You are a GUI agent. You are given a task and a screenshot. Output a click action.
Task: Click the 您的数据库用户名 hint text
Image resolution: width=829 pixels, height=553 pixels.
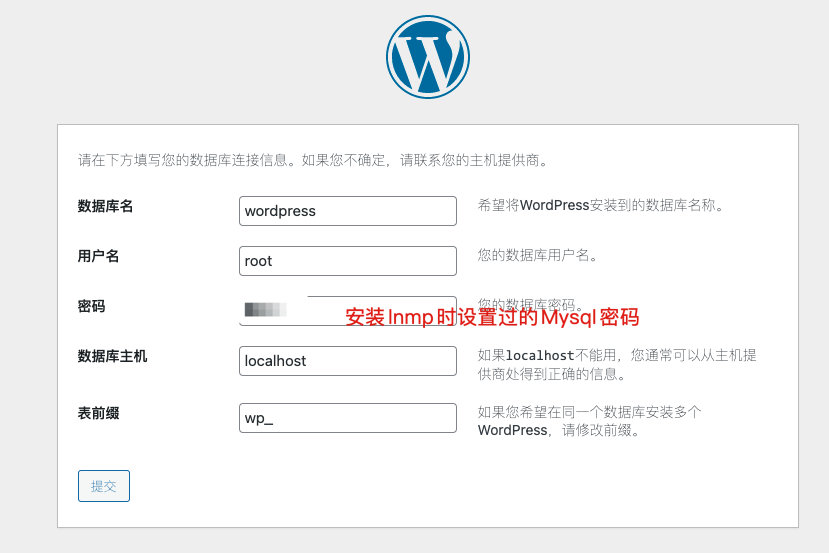[x=537, y=256]
